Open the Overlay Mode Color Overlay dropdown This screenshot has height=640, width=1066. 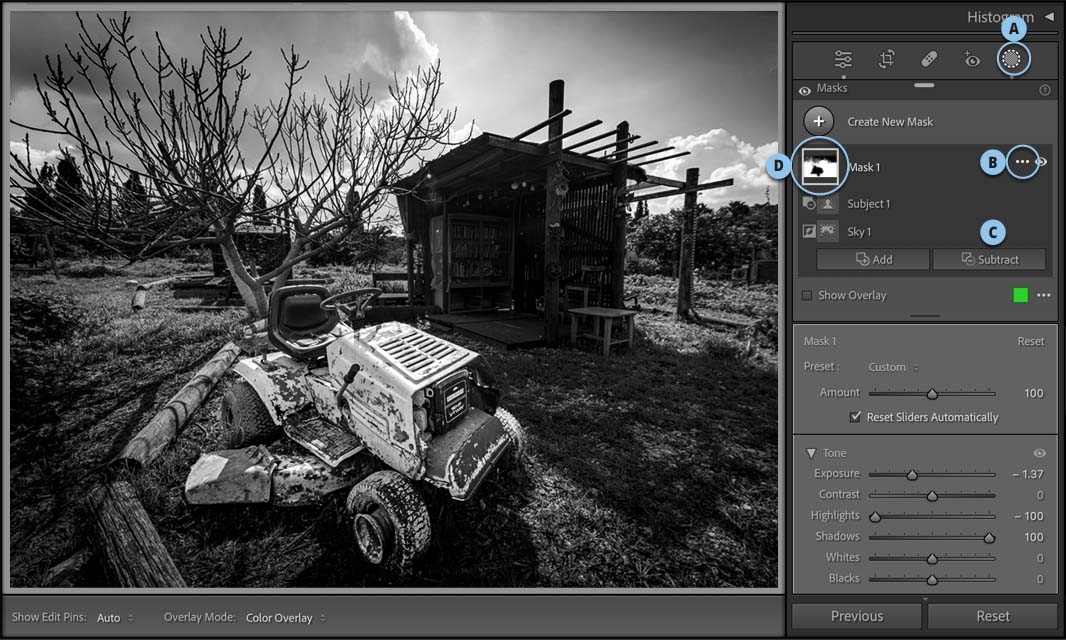pos(286,618)
